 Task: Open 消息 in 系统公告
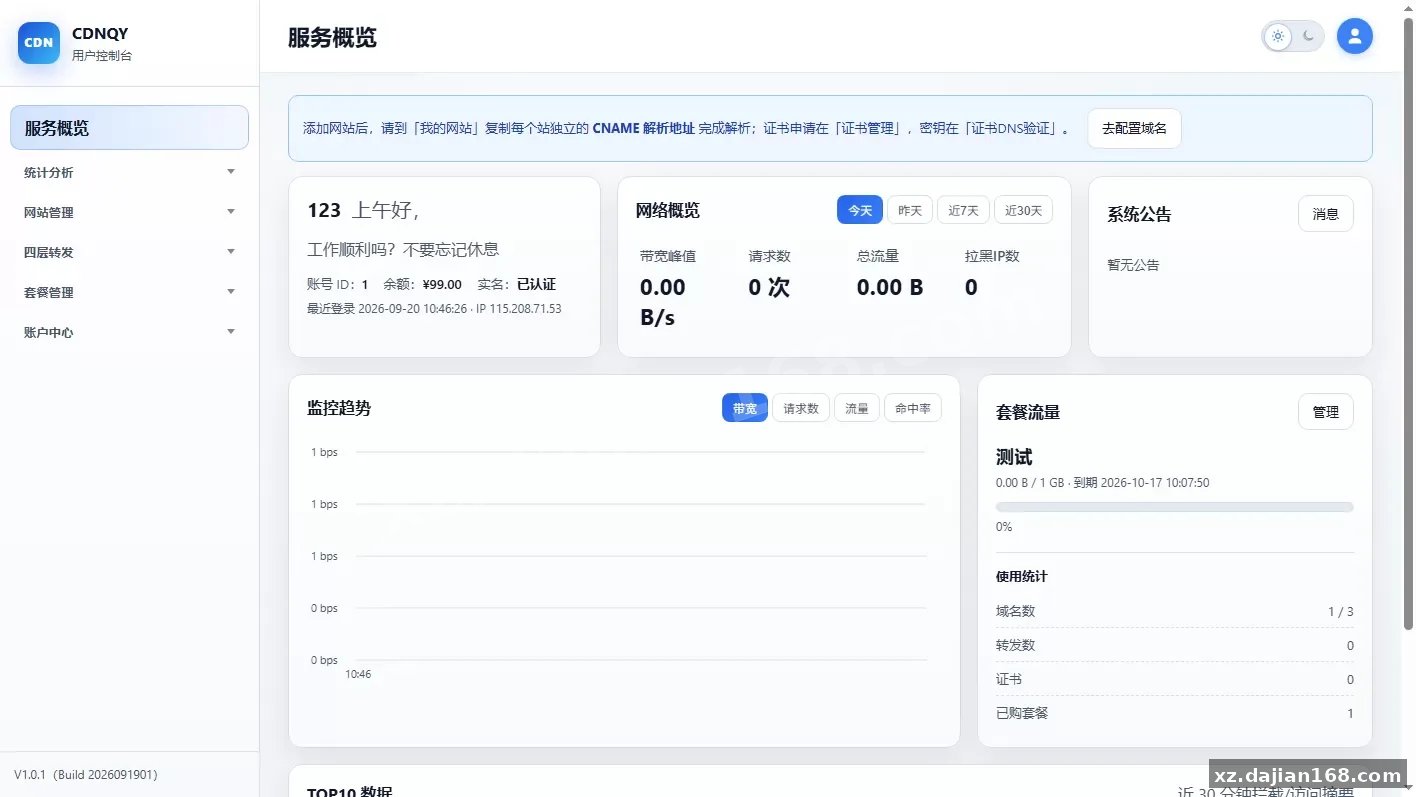(1326, 214)
